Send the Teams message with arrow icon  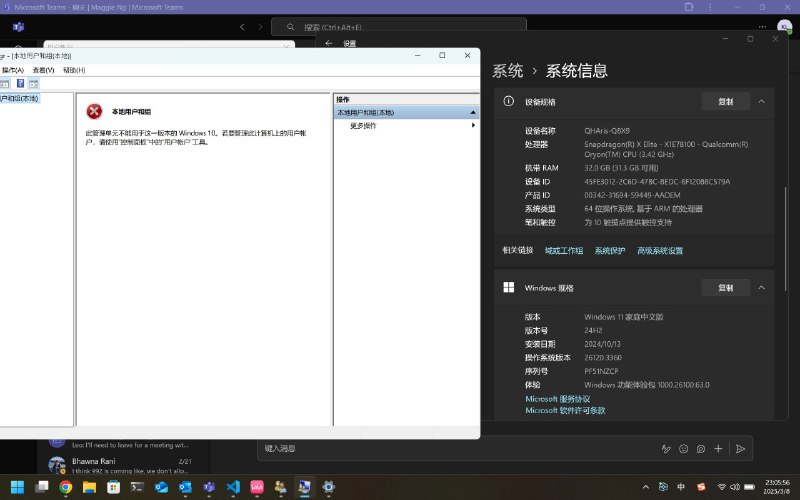(x=740, y=448)
